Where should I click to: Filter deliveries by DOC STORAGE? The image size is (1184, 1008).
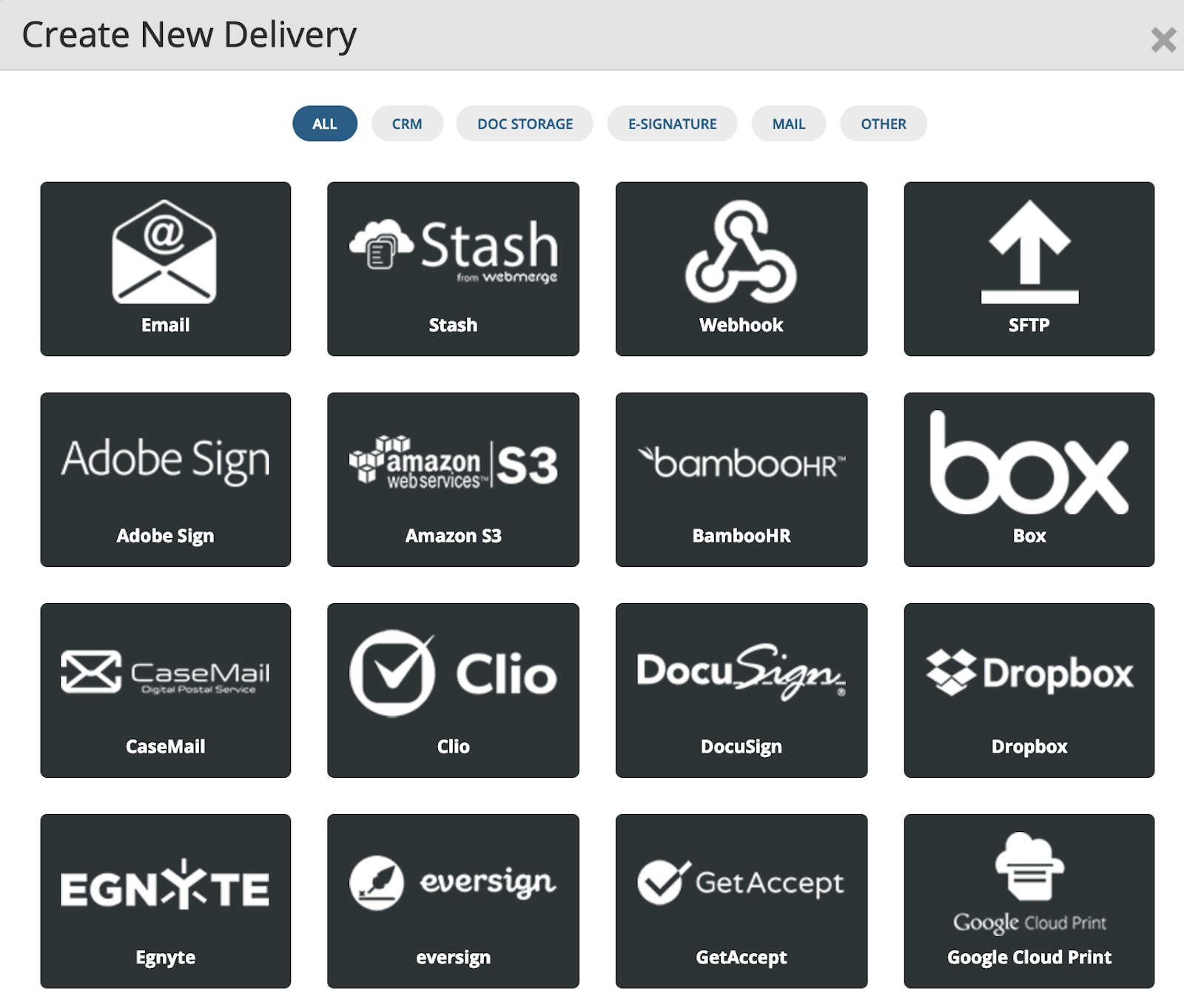pos(525,124)
